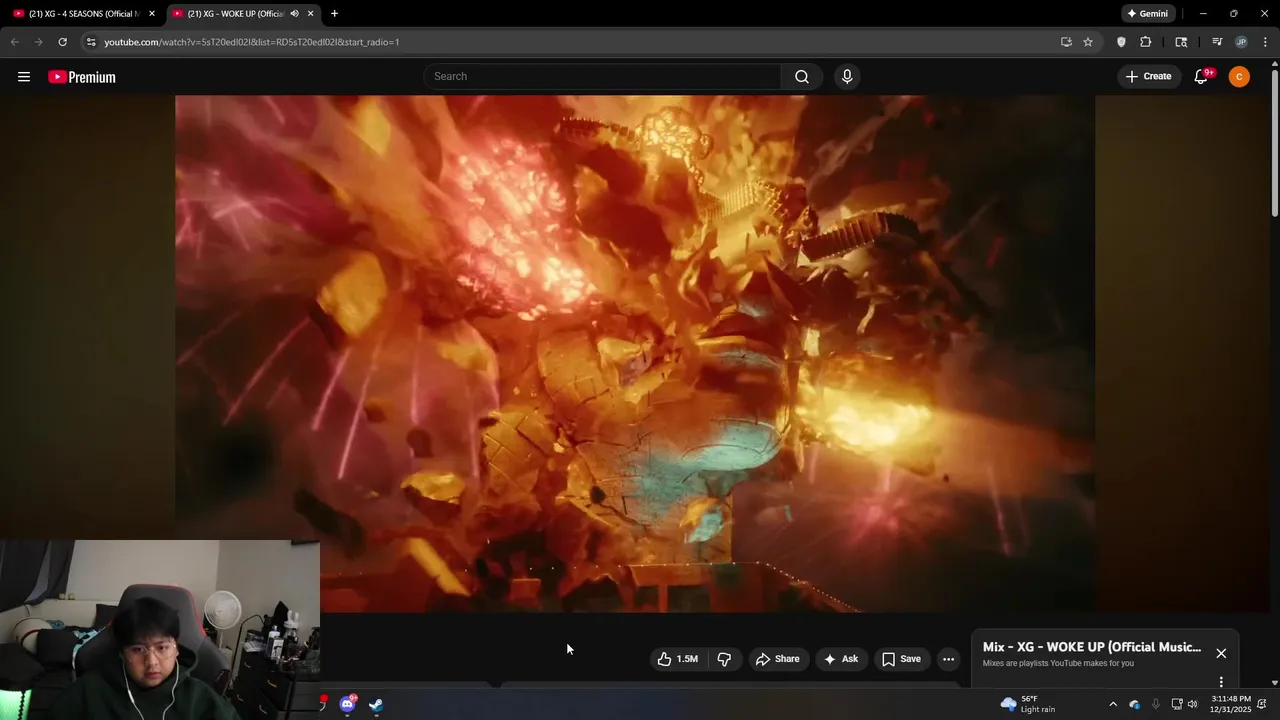Close the Mix playlist panel
The width and height of the screenshot is (1280, 720).
[1221, 653]
